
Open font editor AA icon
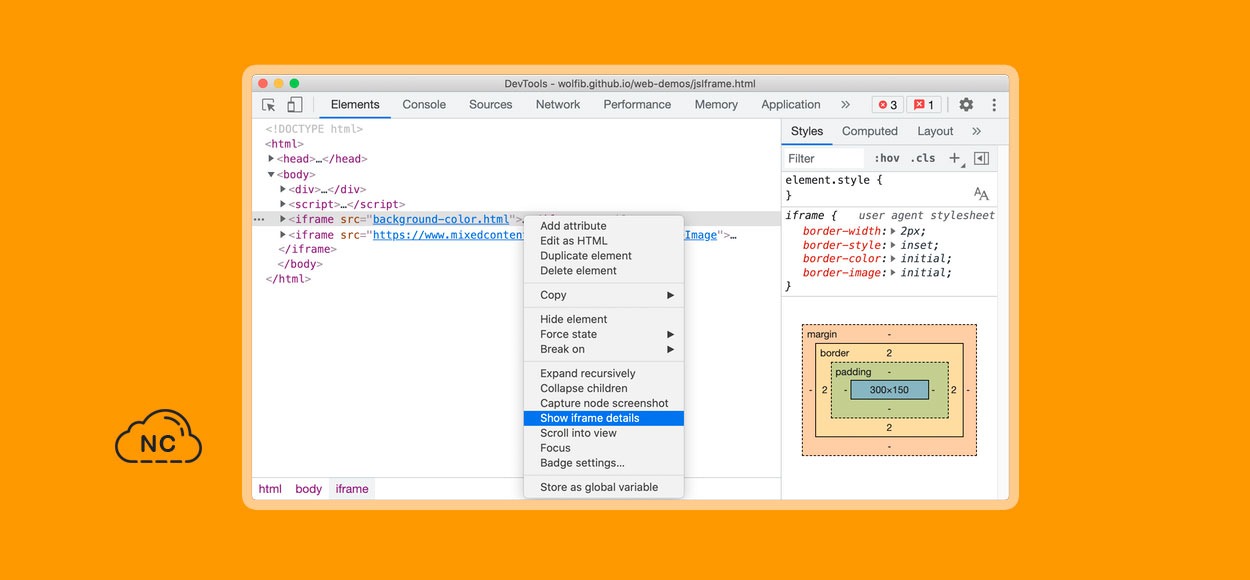point(981,194)
